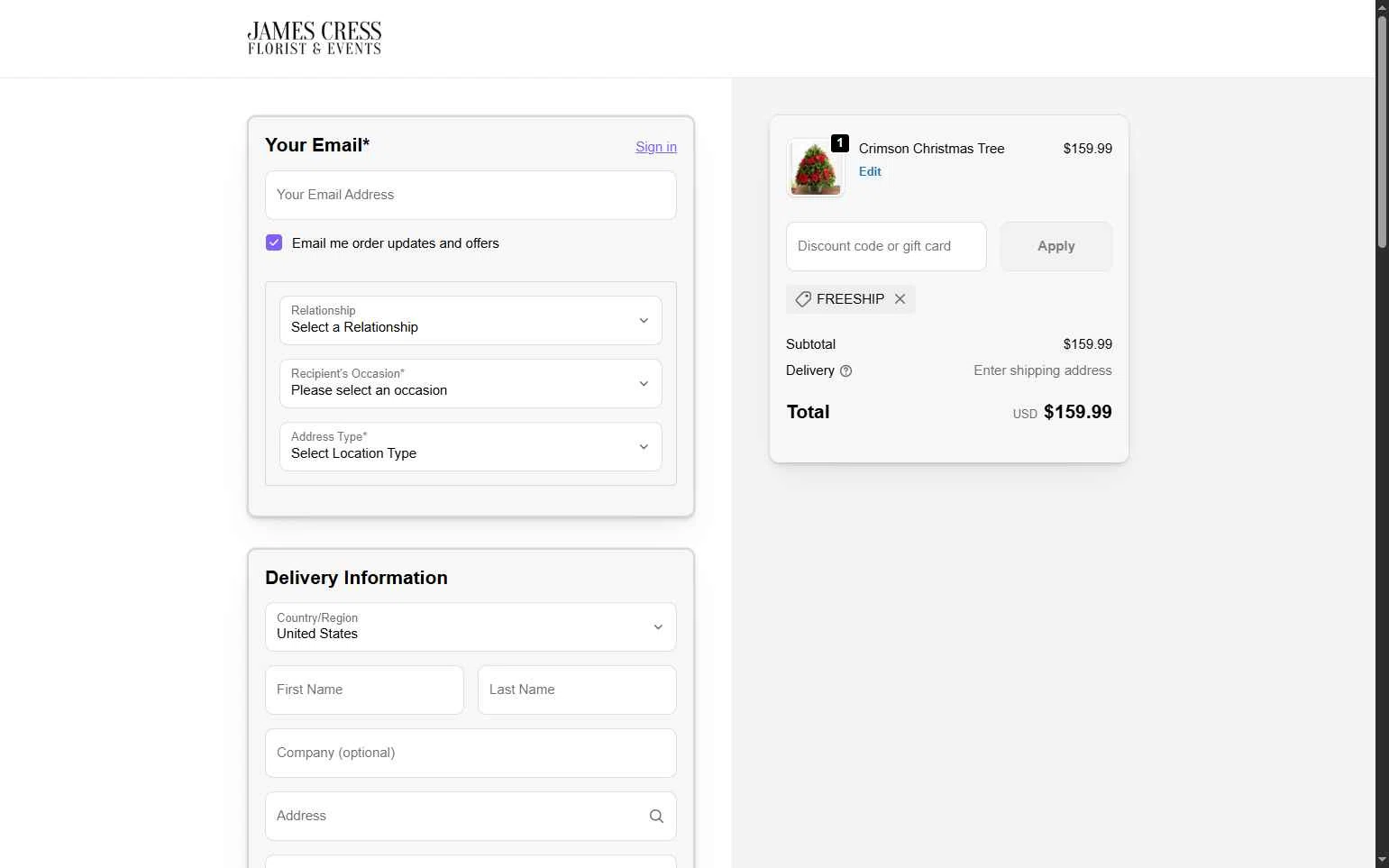This screenshot has width=1389, height=868.
Task: Uncheck Email me order updates and offers
Action: click(274, 242)
